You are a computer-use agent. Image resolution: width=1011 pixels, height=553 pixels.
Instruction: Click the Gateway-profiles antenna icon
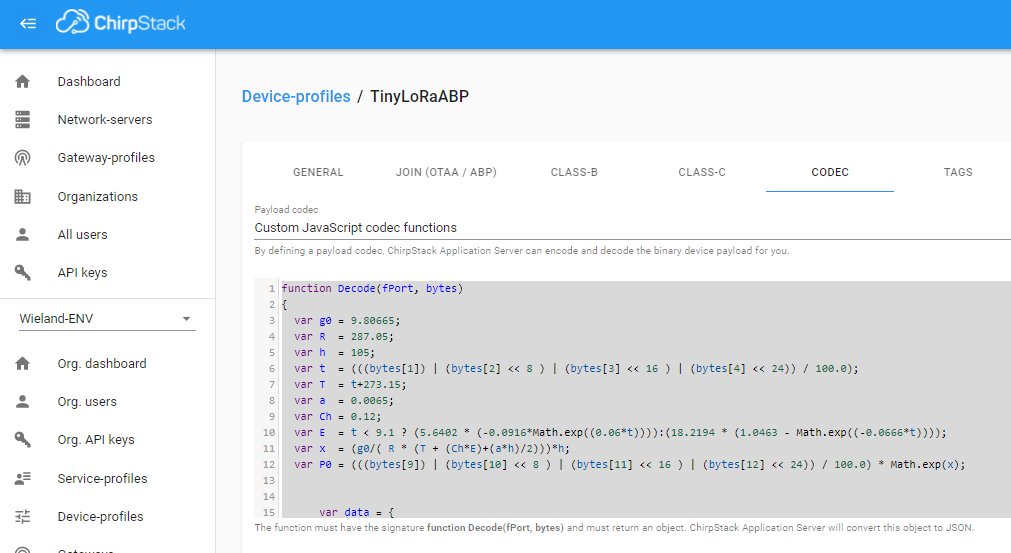[23, 158]
